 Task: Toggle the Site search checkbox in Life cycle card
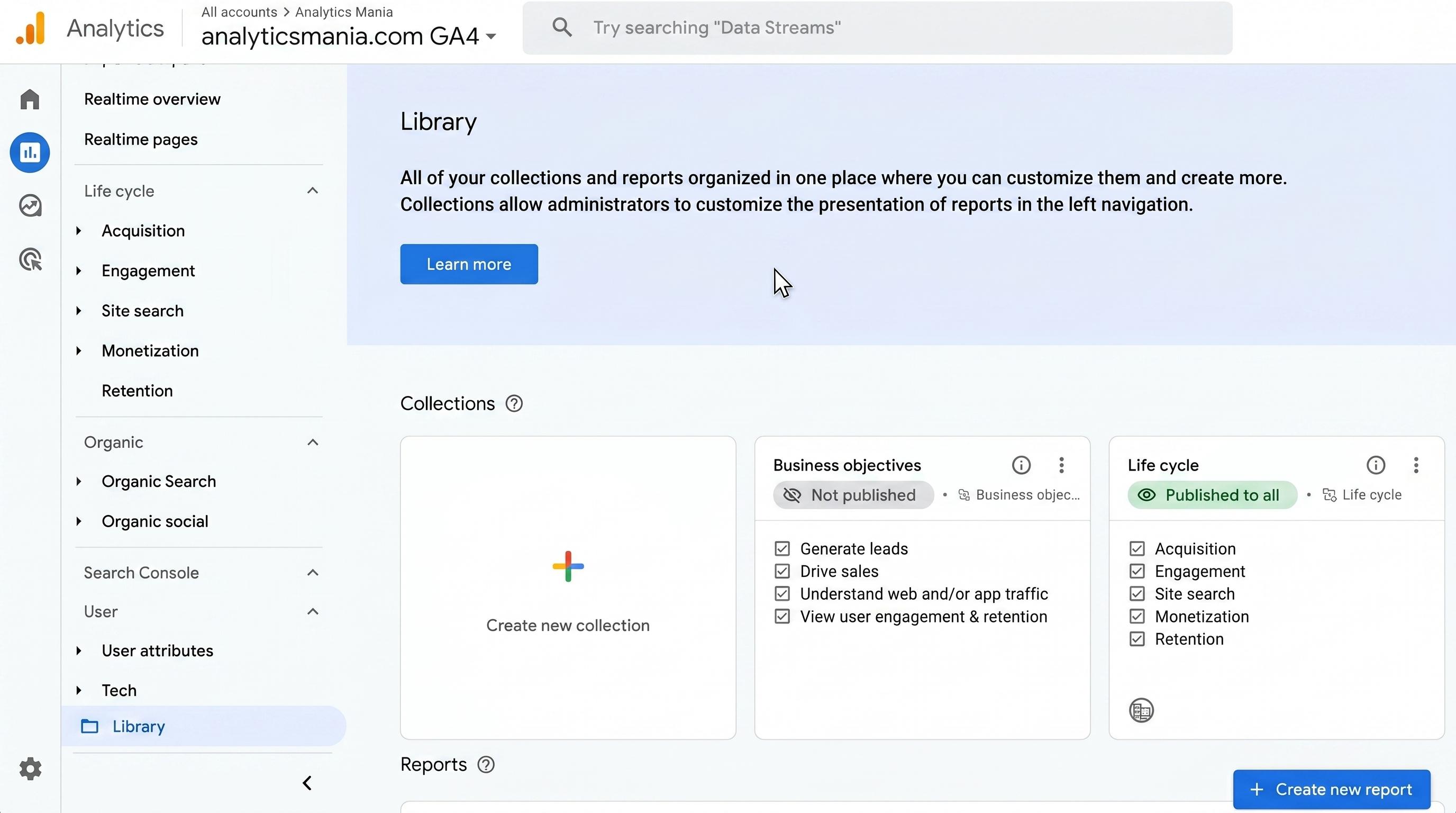coord(1137,594)
